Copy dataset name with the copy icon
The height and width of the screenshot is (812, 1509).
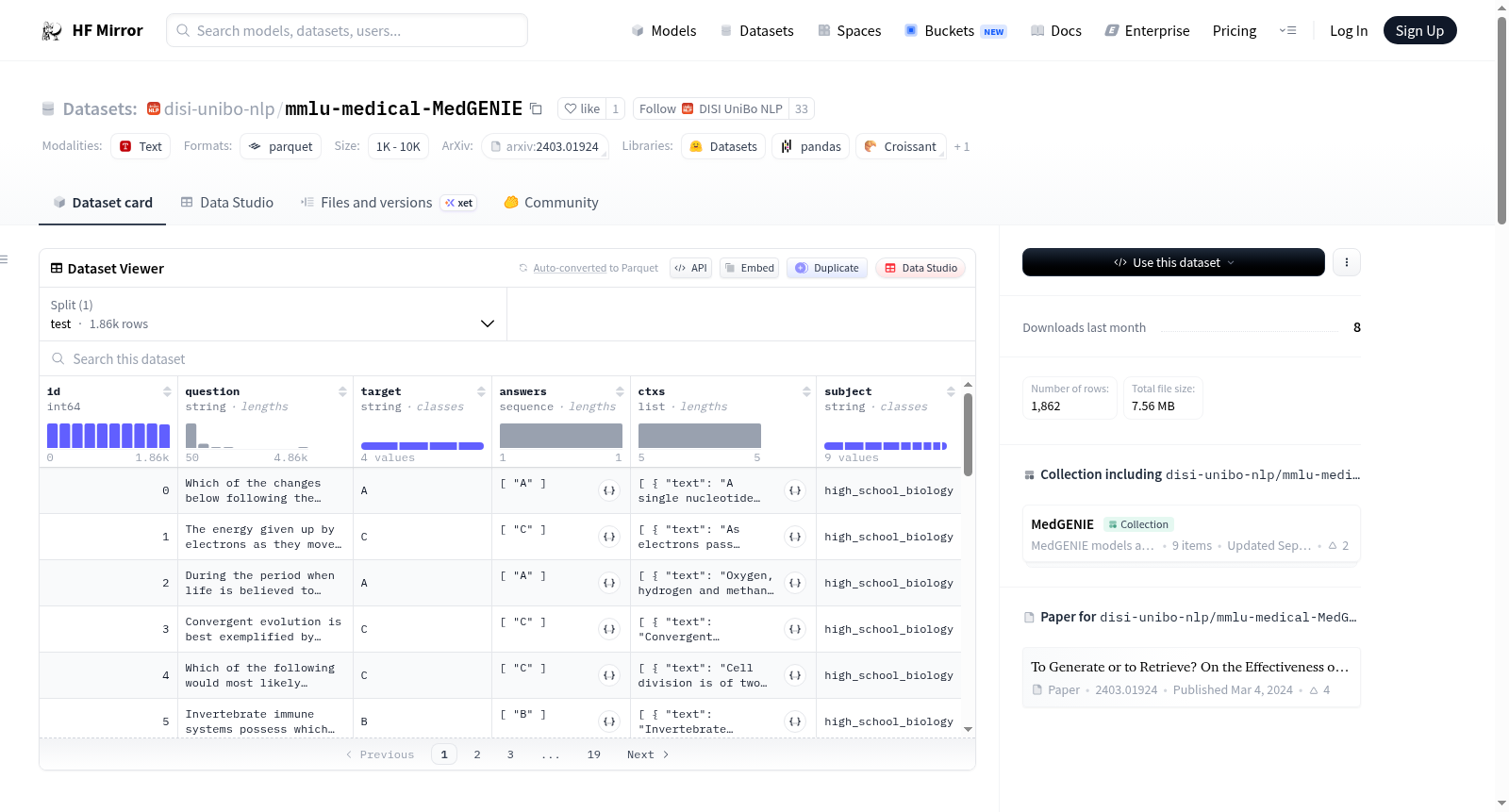tap(536, 108)
